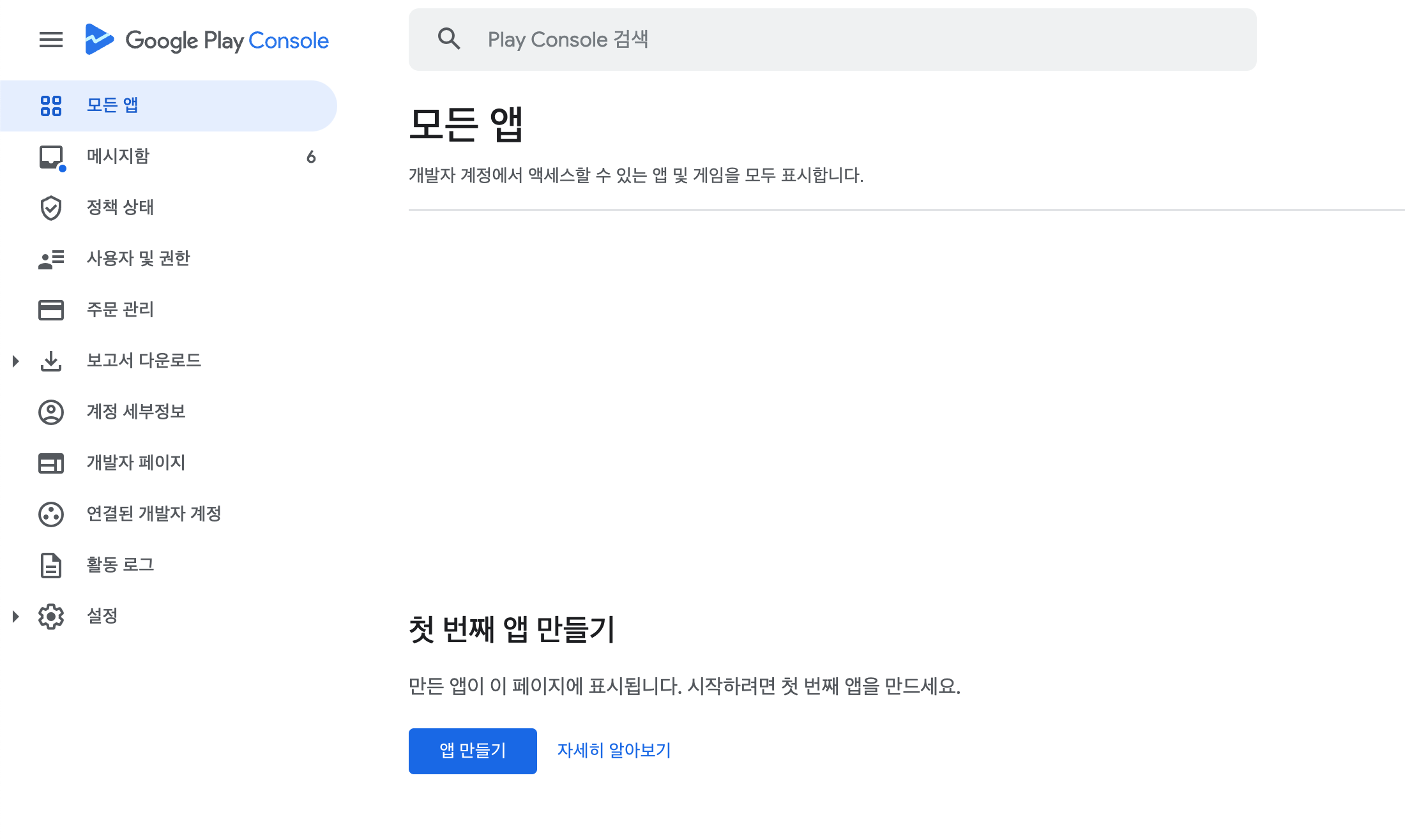Expand the 보고서 다운로드 arrow
Screen dimensions: 1405x840
pyautogui.click(x=16, y=361)
